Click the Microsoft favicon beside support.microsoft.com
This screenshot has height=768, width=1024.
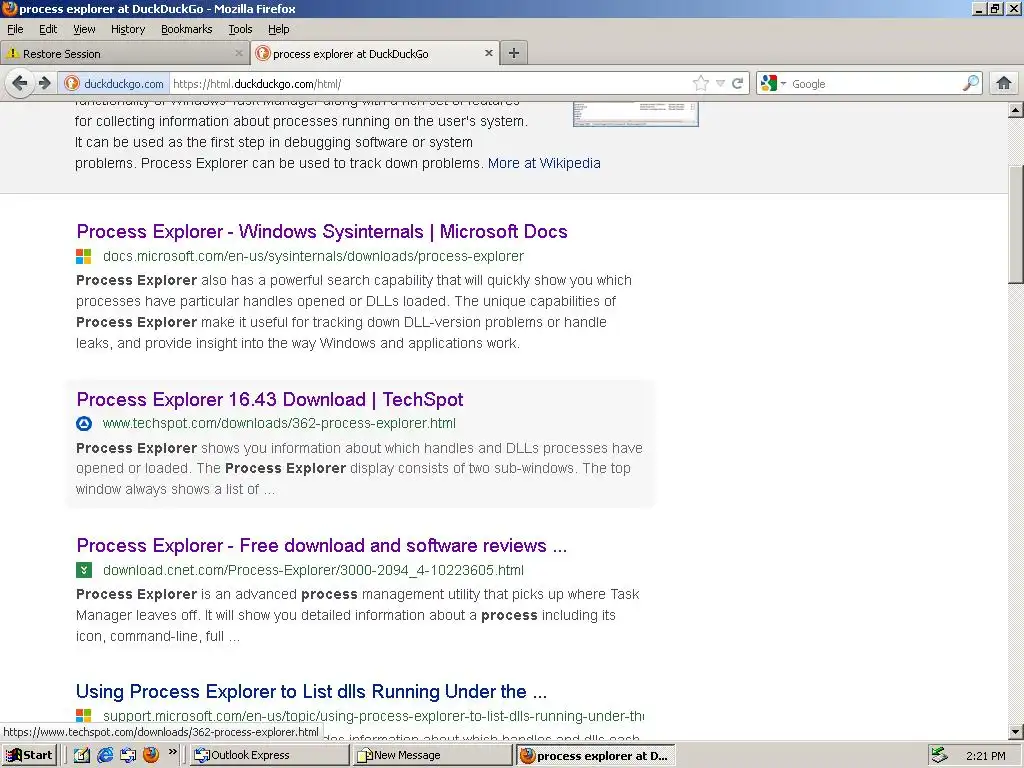point(84,716)
